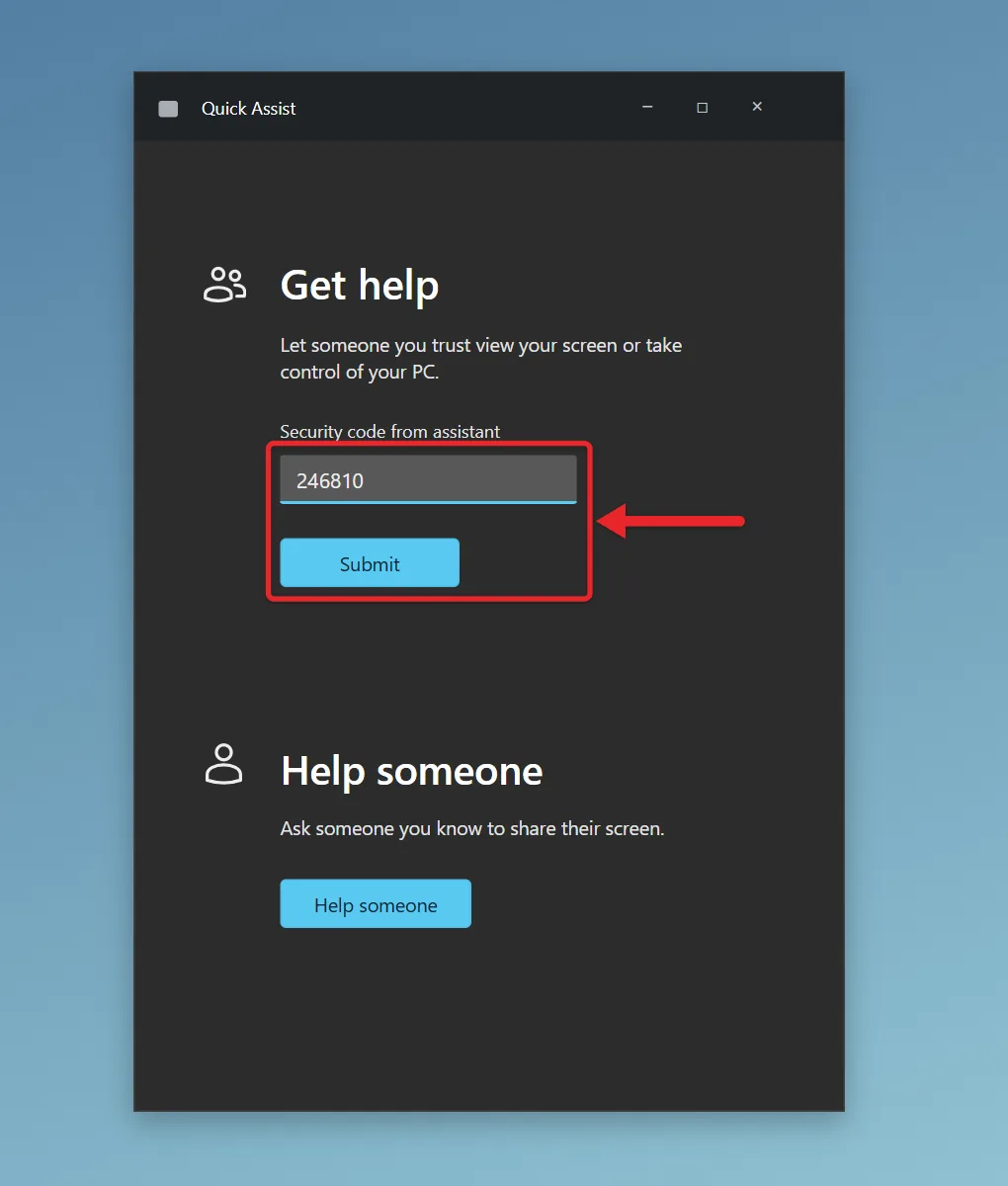Click the Let someone you trust description
Image resolution: width=1008 pixels, height=1186 pixels.
(x=481, y=359)
